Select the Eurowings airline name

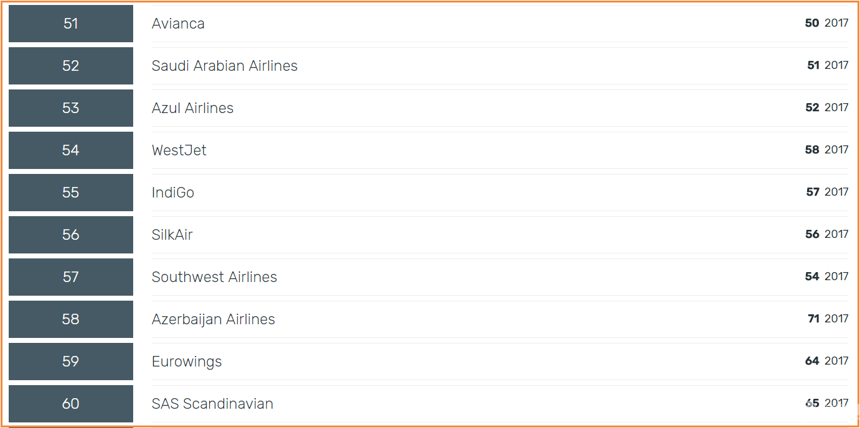point(186,362)
